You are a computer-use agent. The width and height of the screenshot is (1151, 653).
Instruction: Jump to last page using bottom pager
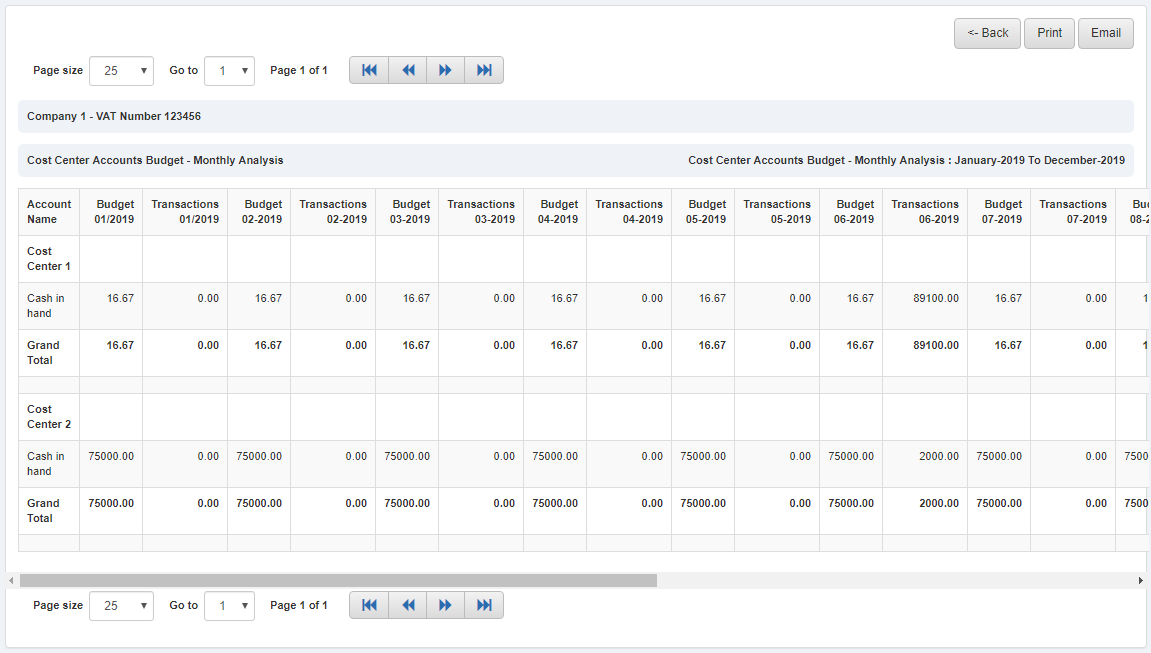[483, 604]
